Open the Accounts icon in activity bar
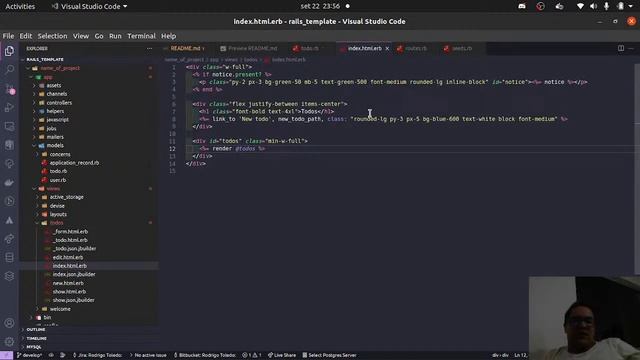 [x=9, y=323]
